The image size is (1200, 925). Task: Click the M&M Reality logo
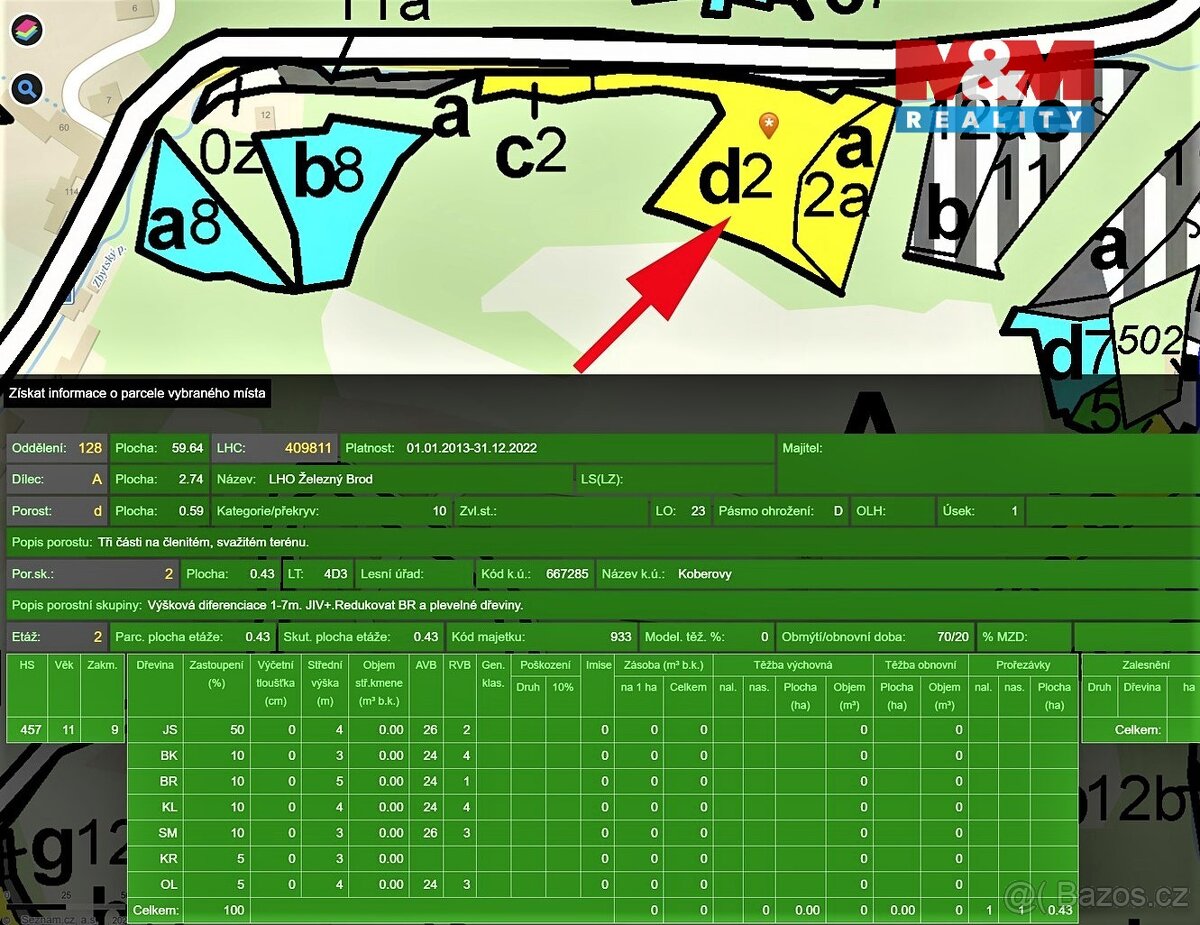coord(993,87)
